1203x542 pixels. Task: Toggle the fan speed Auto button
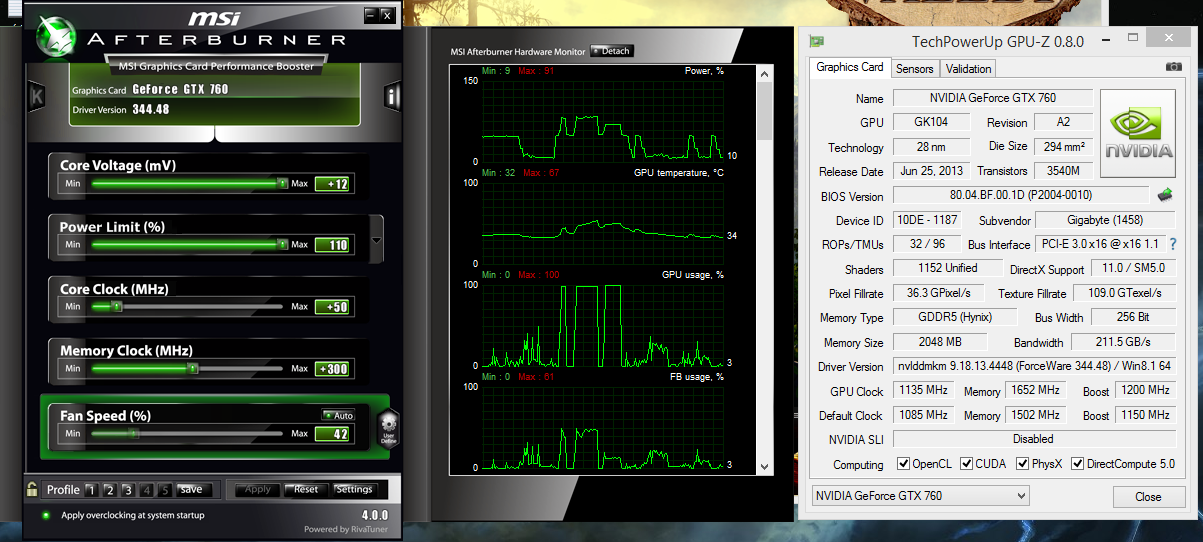pyautogui.click(x=338, y=415)
